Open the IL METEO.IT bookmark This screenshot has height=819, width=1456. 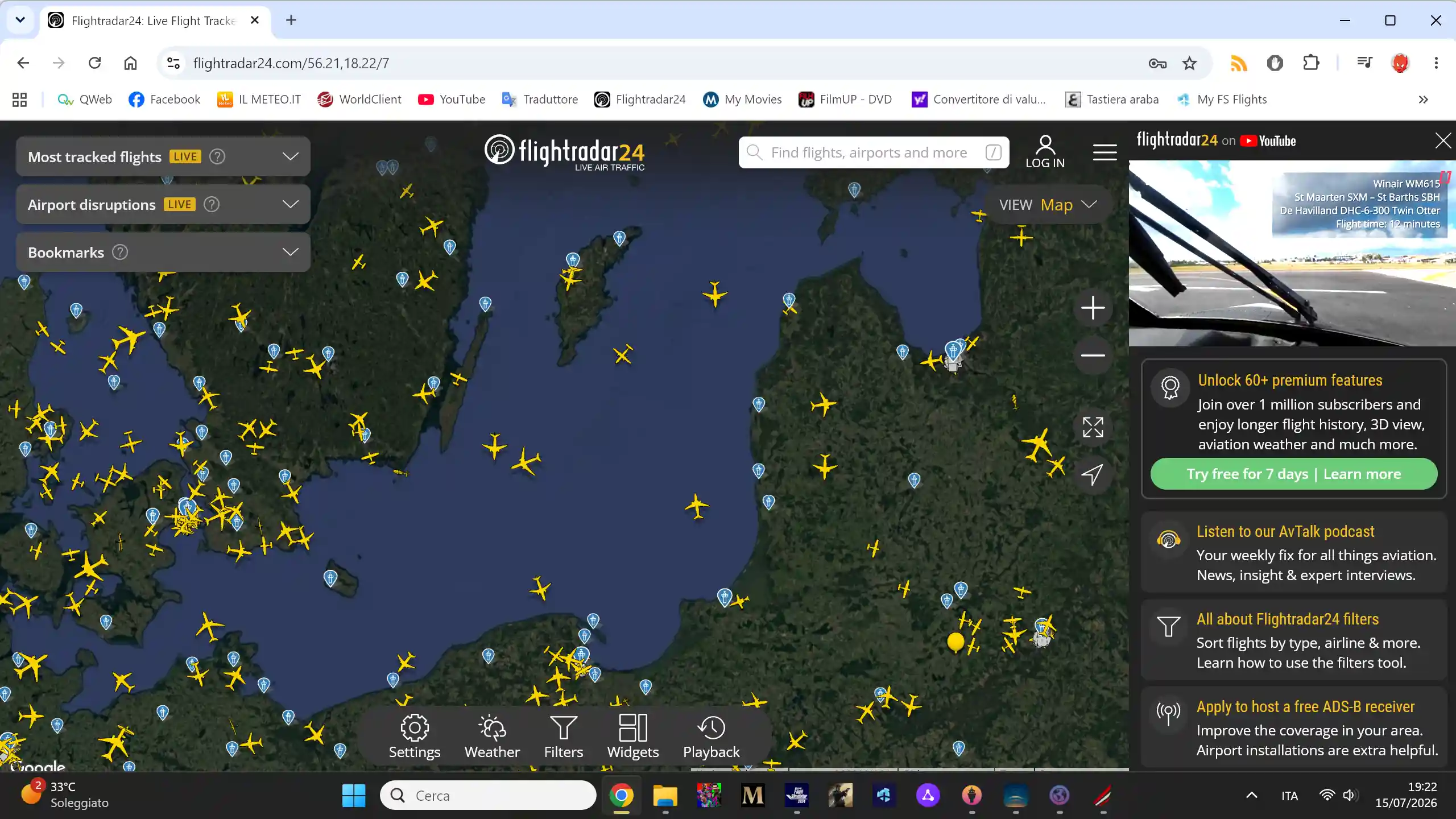pos(259,100)
